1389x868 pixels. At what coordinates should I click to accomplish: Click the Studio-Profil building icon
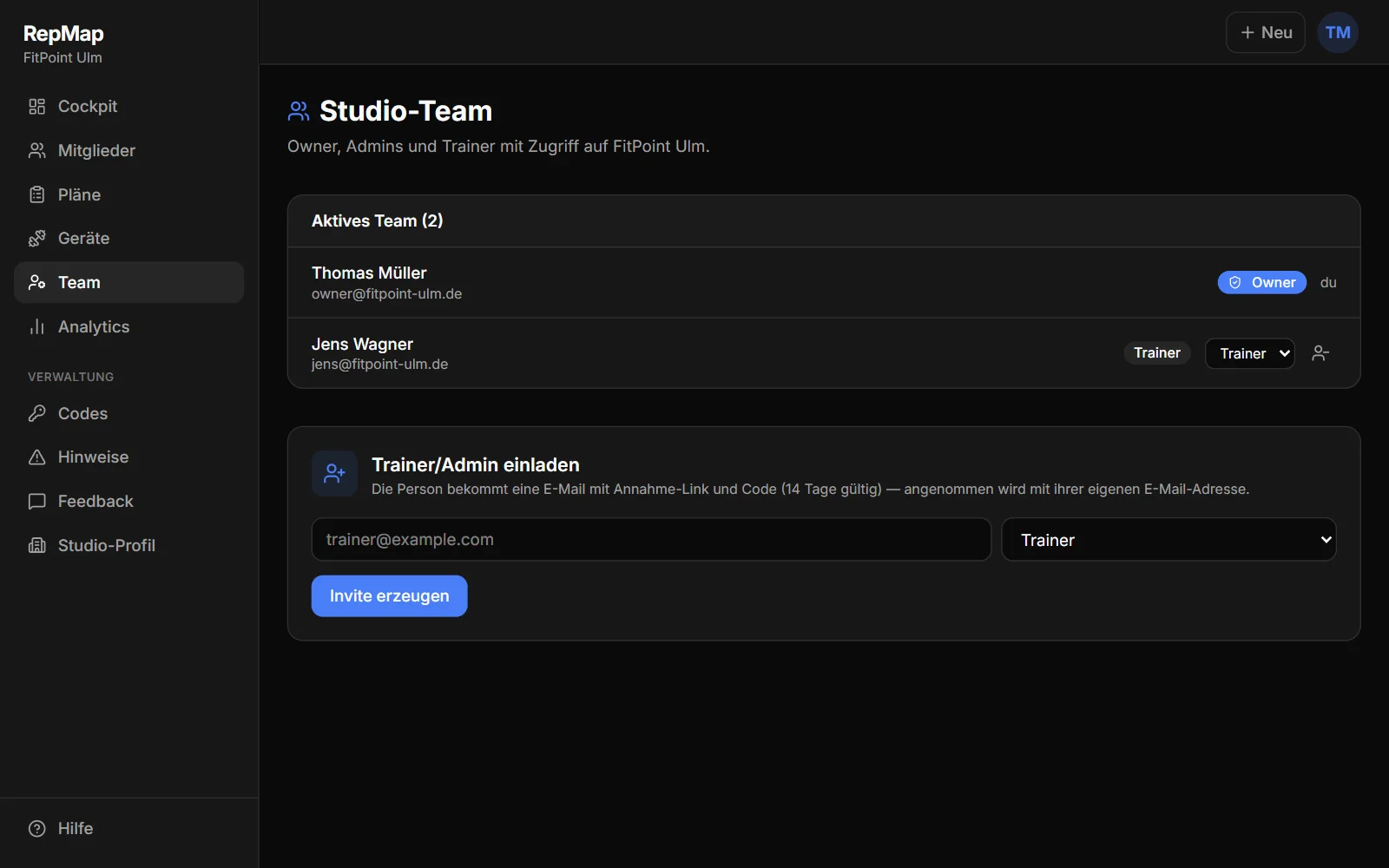[x=36, y=546]
